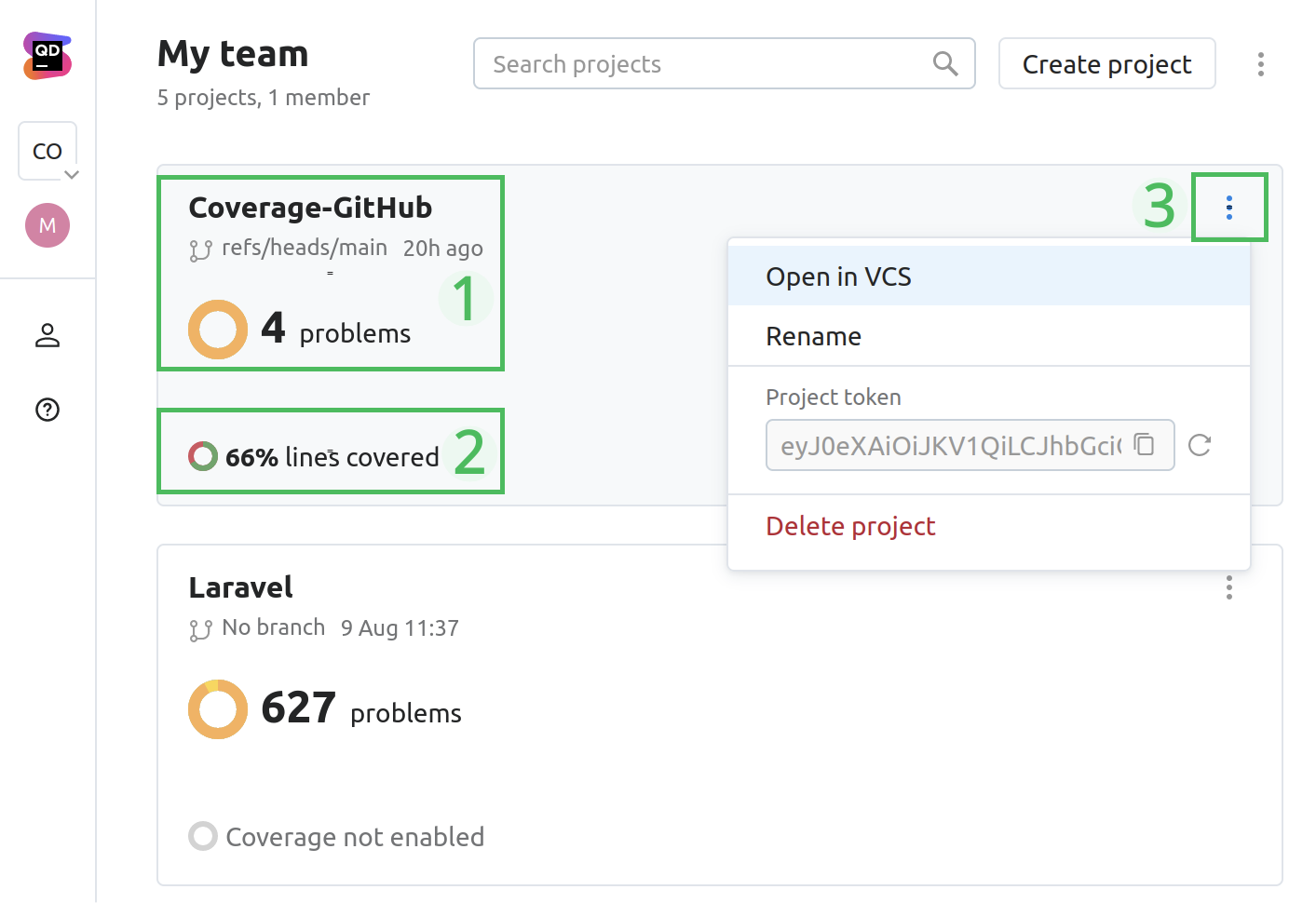Open the Laravel project title link
This screenshot has width=1316, height=903.
240,587
